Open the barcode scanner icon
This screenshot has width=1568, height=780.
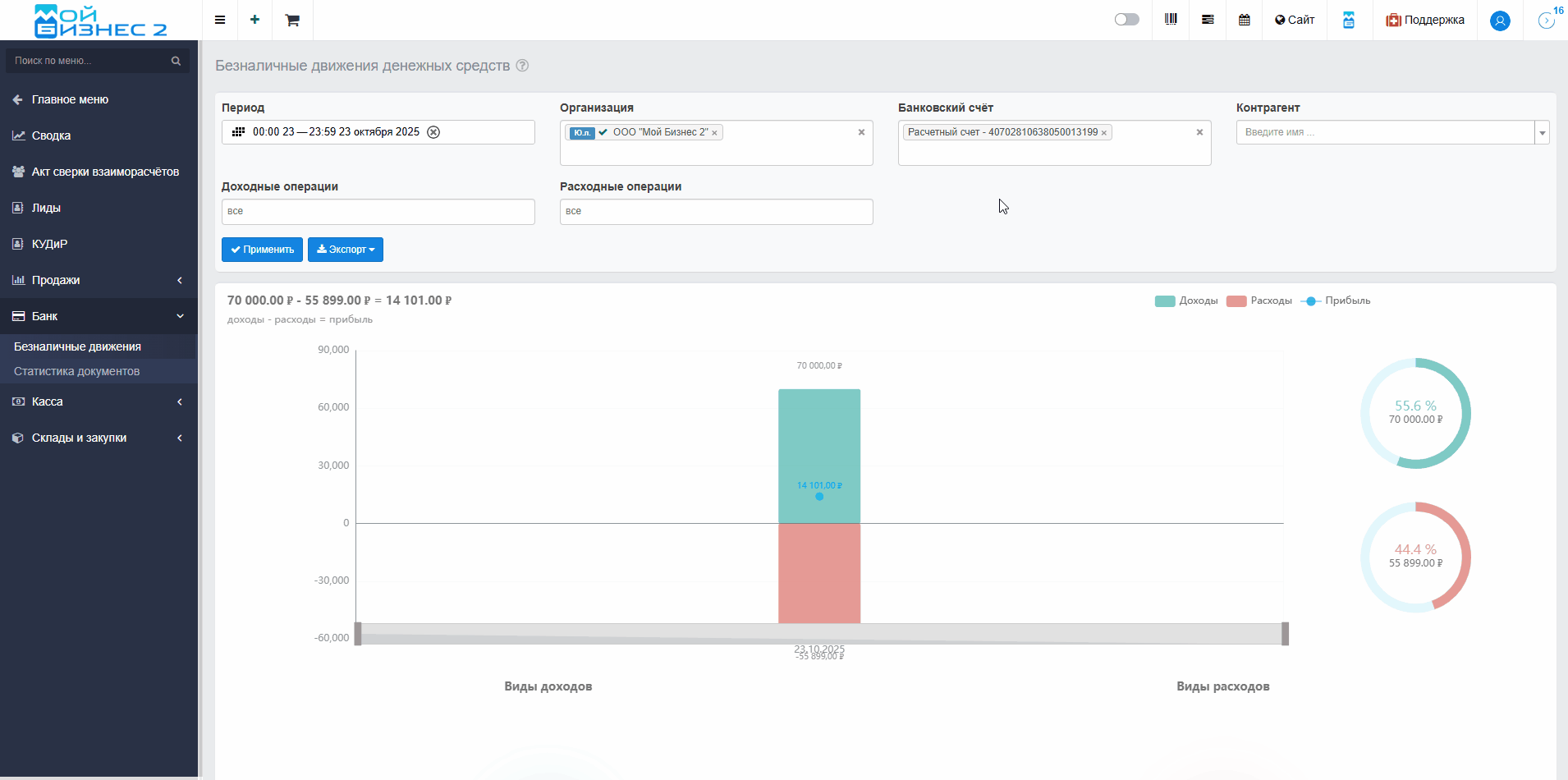point(1171,20)
